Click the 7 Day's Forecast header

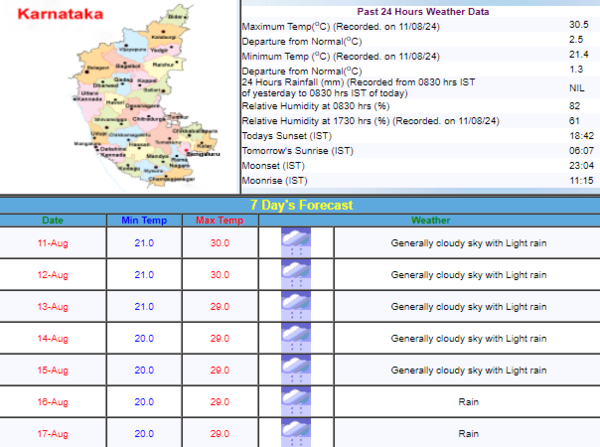pyautogui.click(x=300, y=205)
